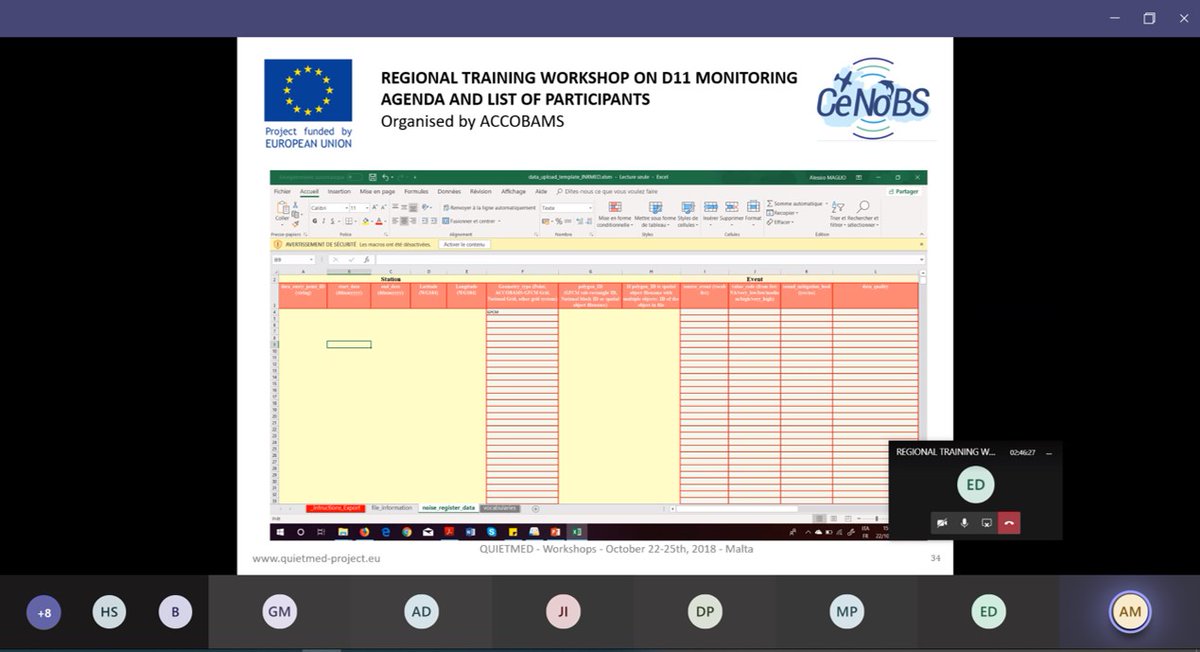Click the selected green-bordered cell in the sheet
Viewport: 1200px width, 652px height.
point(349,344)
